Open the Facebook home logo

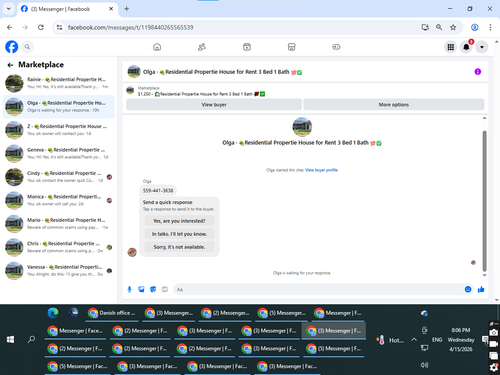[x=12, y=47]
